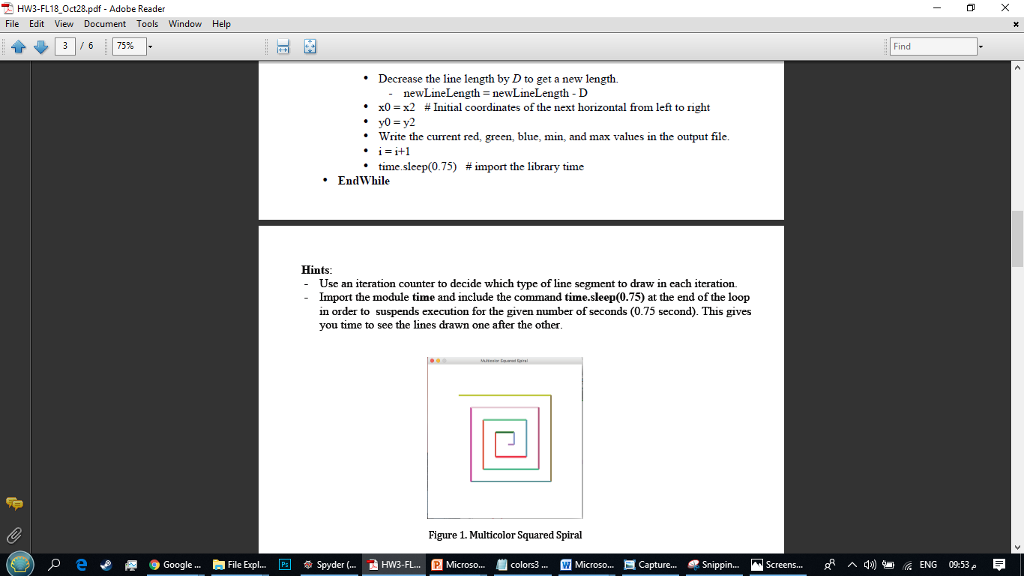Open the ENG language indicator in system tray

927,564
